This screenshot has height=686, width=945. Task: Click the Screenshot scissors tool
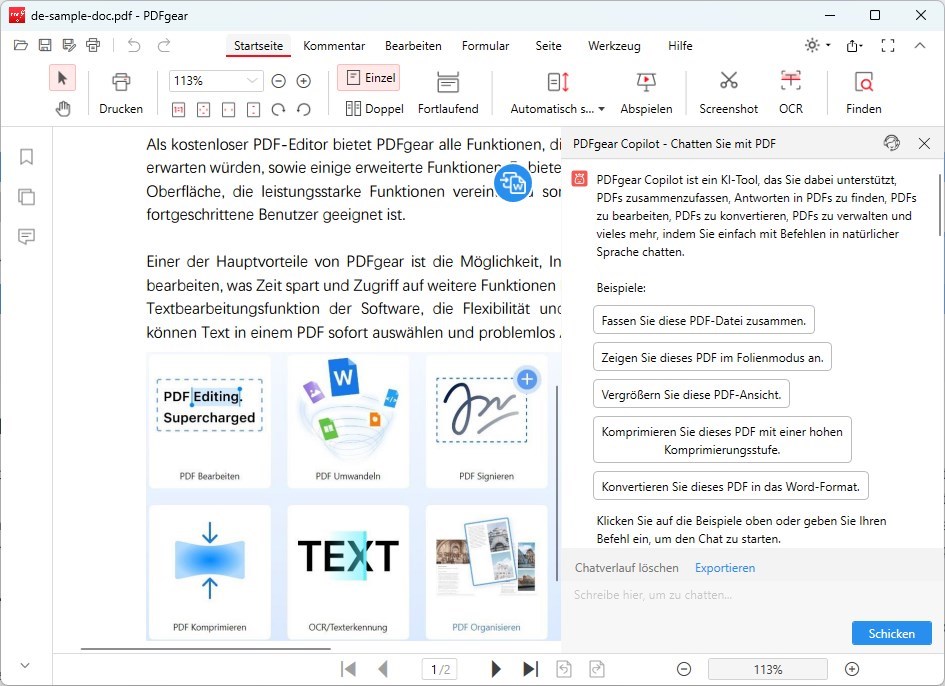729,93
